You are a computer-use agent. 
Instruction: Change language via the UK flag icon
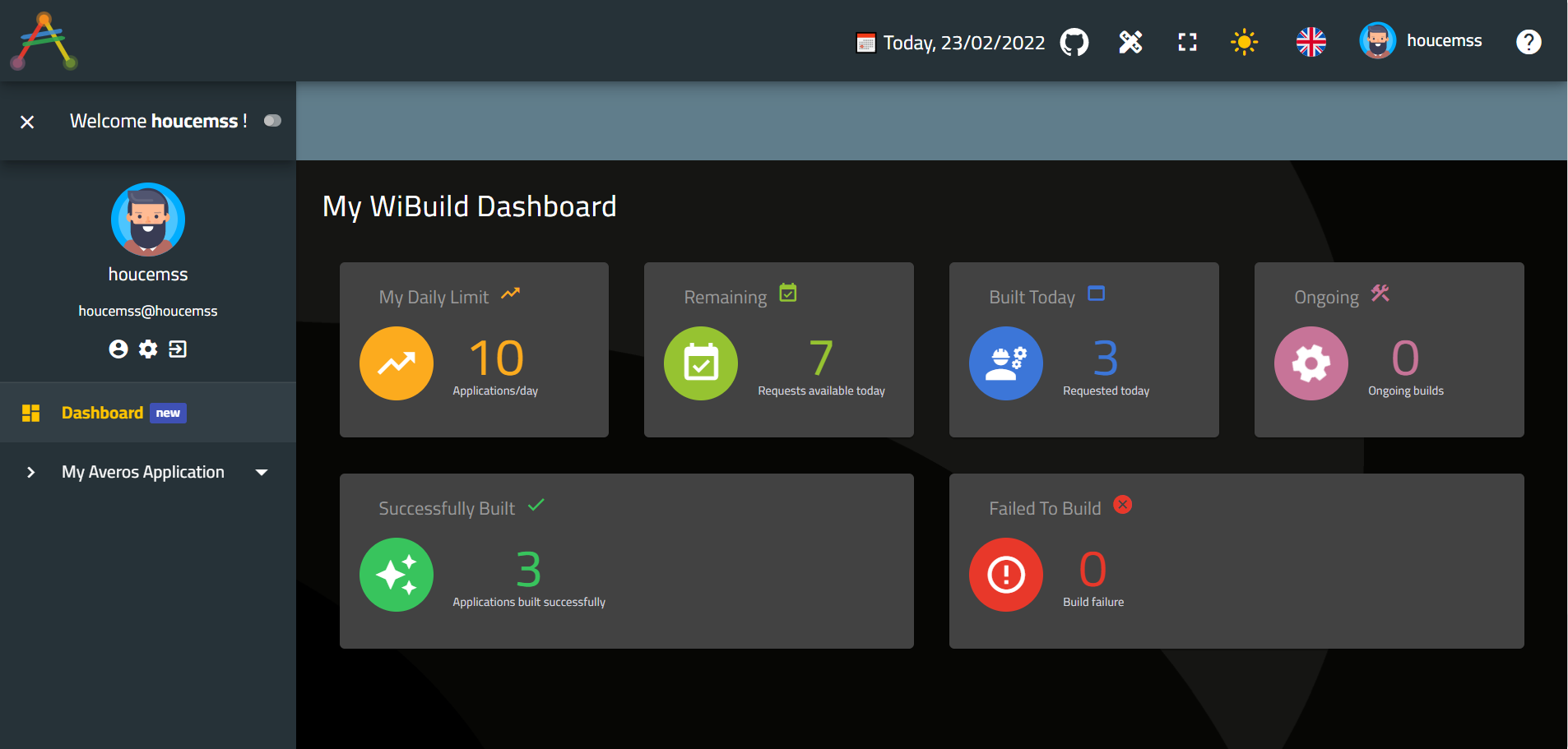1311,42
